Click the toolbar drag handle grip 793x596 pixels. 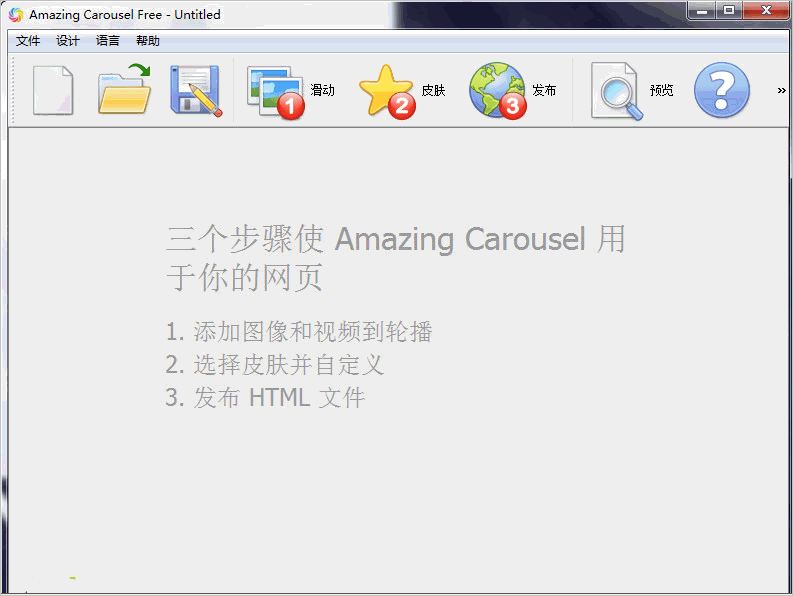(x=13, y=90)
